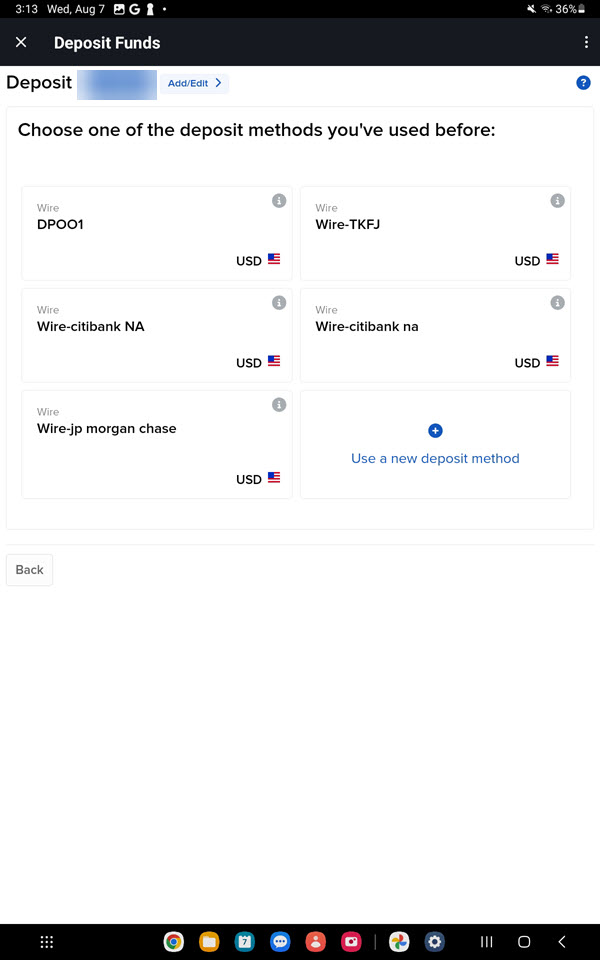Open the three-dot overflow menu
The width and height of the screenshot is (600, 960).
(586, 43)
